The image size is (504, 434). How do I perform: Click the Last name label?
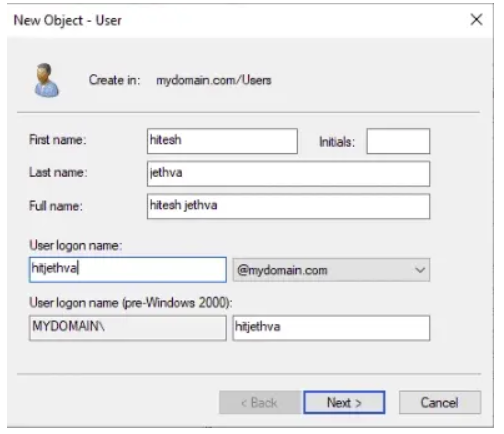(58, 172)
